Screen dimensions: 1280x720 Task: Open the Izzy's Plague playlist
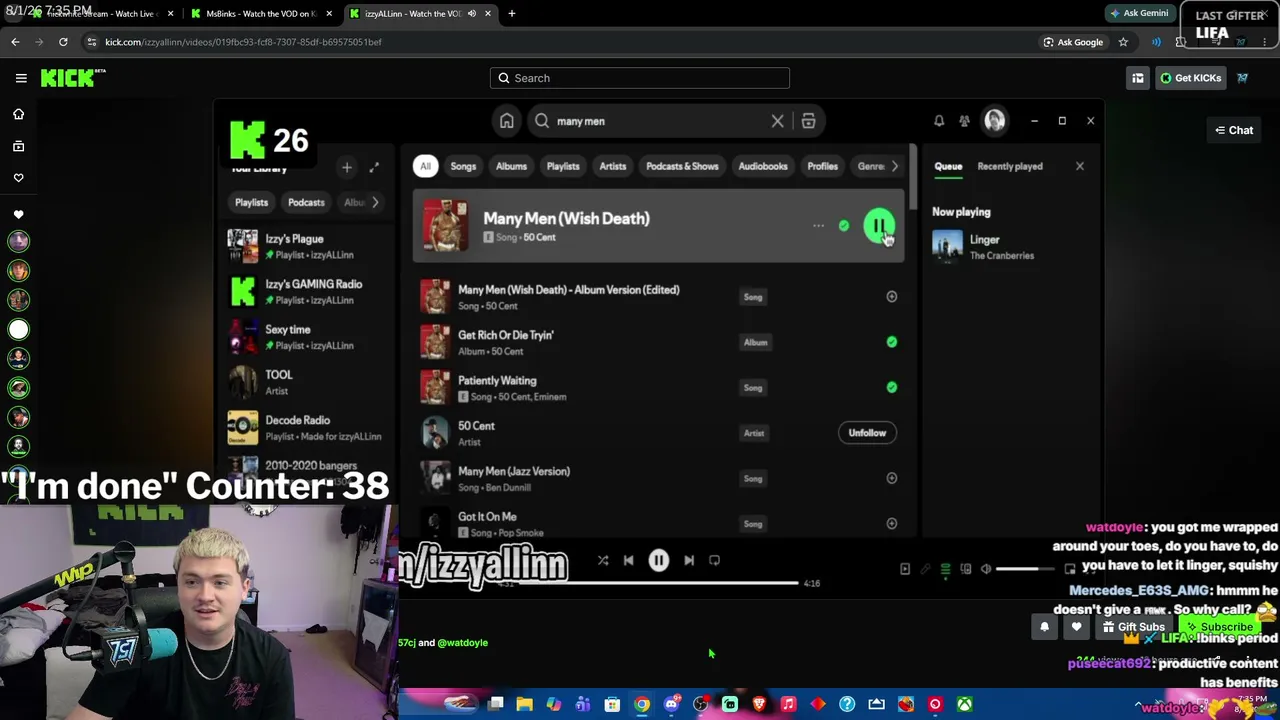click(310, 246)
